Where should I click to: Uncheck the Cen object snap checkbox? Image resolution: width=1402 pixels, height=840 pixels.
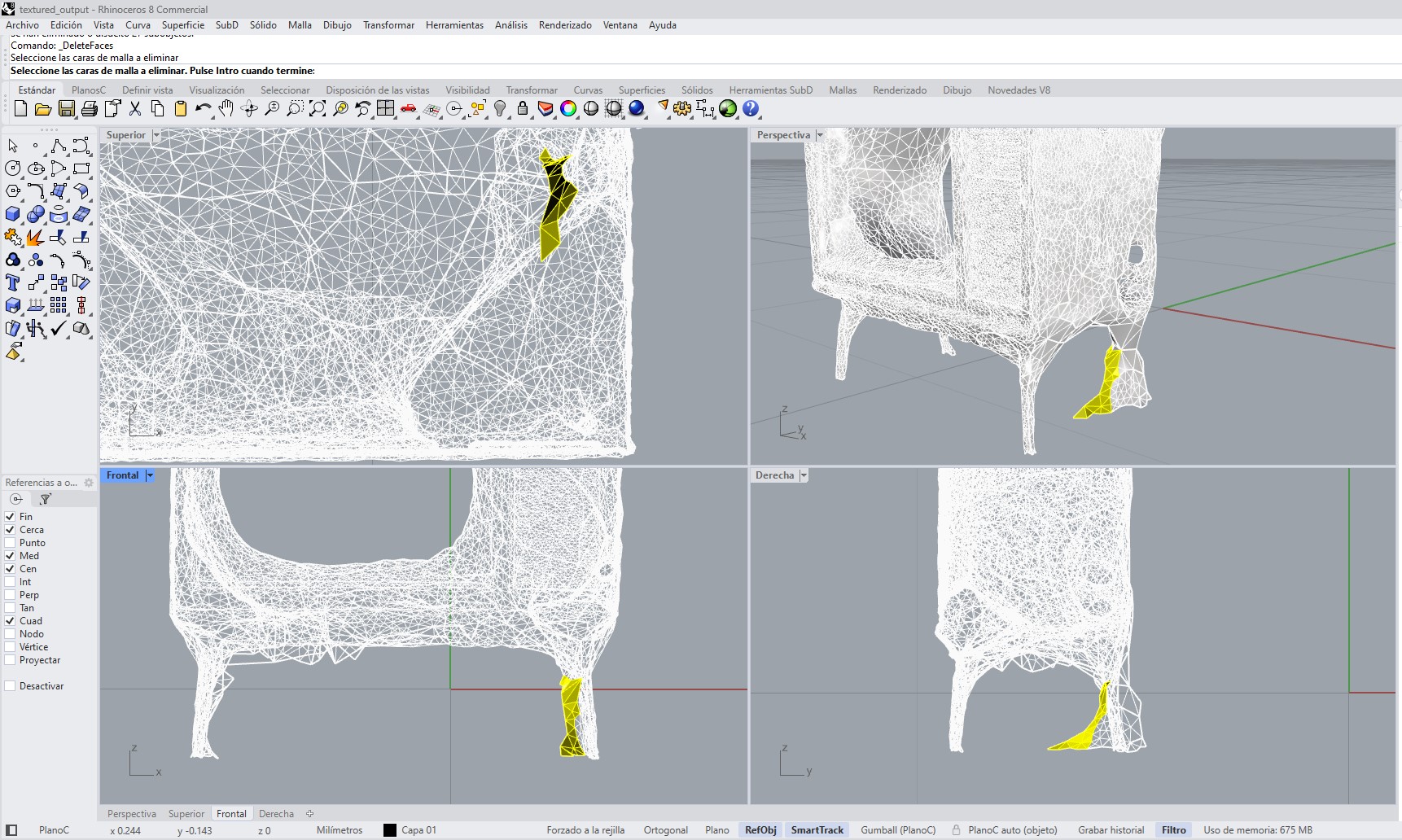pyautogui.click(x=9, y=569)
